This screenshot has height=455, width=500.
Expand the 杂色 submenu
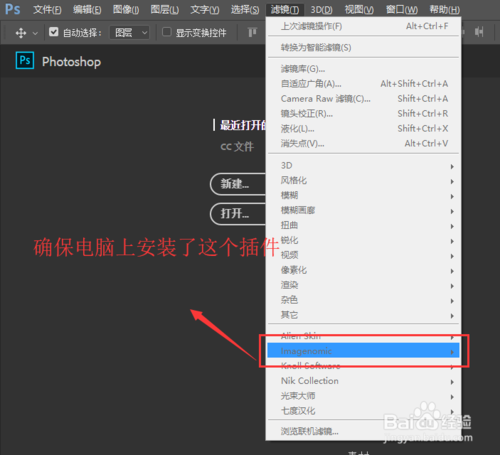pyautogui.click(x=364, y=300)
